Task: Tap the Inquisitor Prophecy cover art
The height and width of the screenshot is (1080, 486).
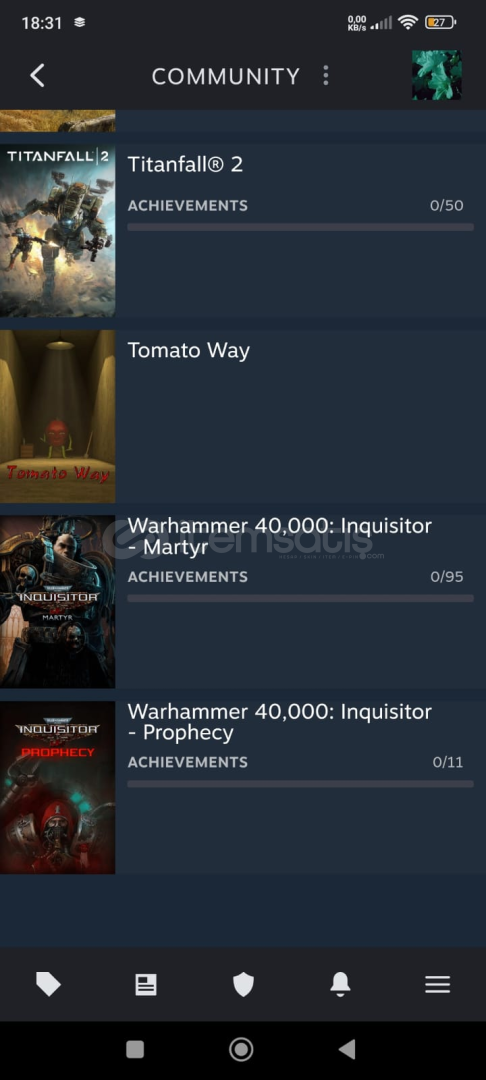Action: click(58, 787)
